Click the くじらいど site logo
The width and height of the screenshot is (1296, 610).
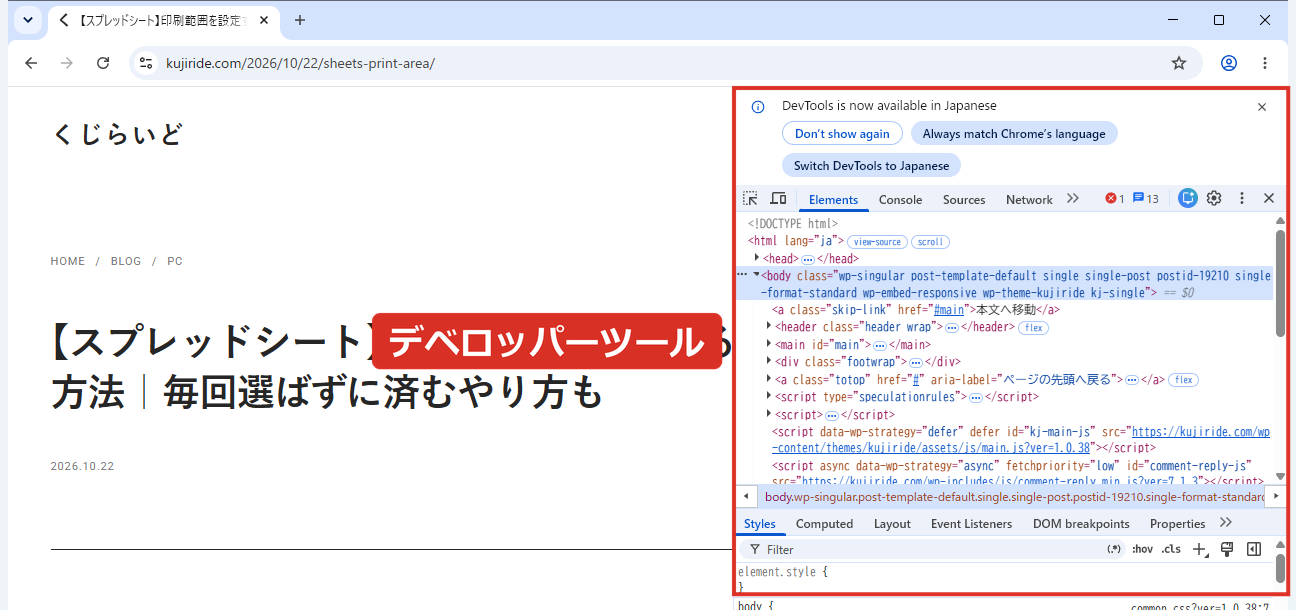pyautogui.click(x=117, y=134)
